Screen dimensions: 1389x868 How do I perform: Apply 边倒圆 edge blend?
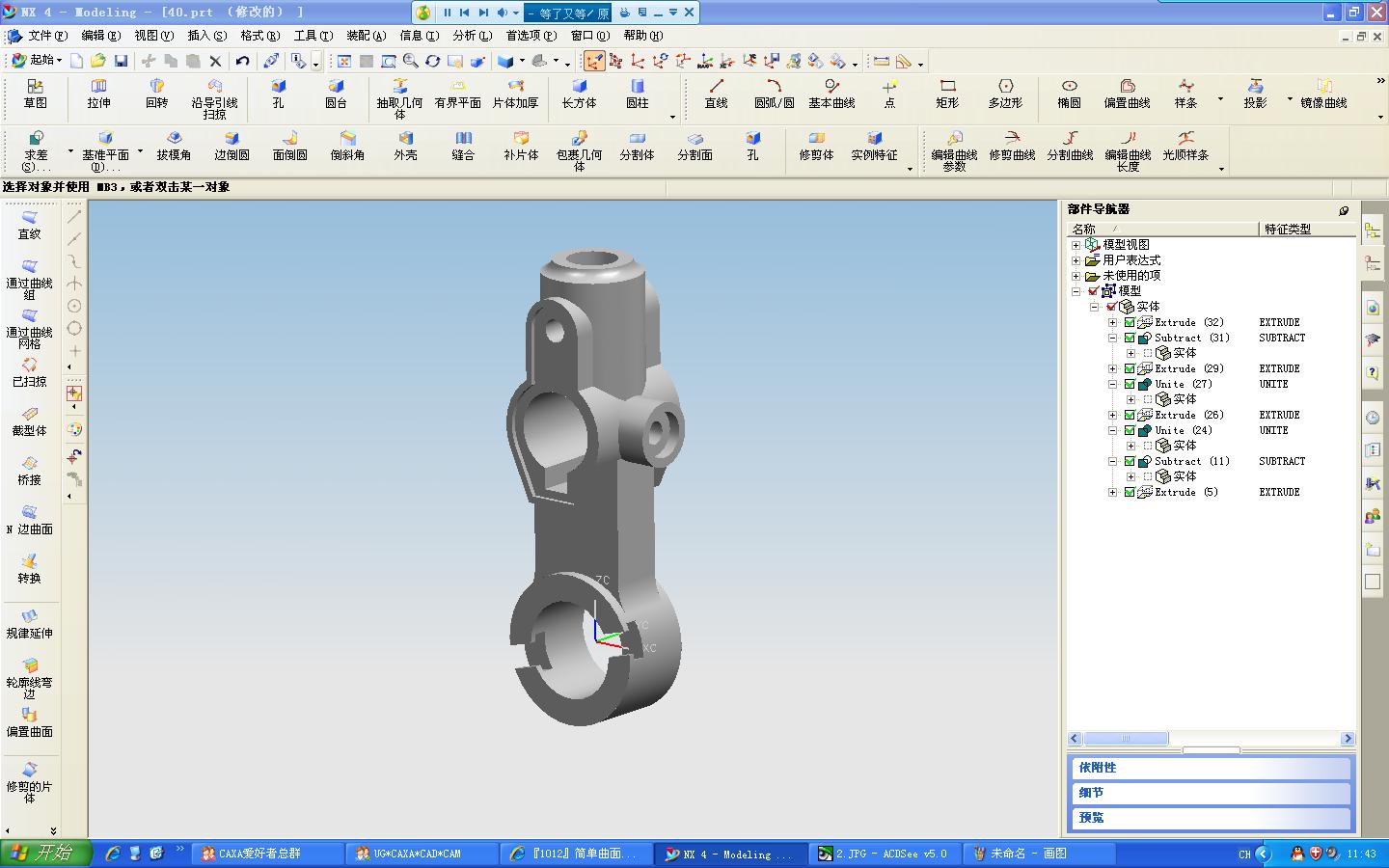(x=231, y=147)
